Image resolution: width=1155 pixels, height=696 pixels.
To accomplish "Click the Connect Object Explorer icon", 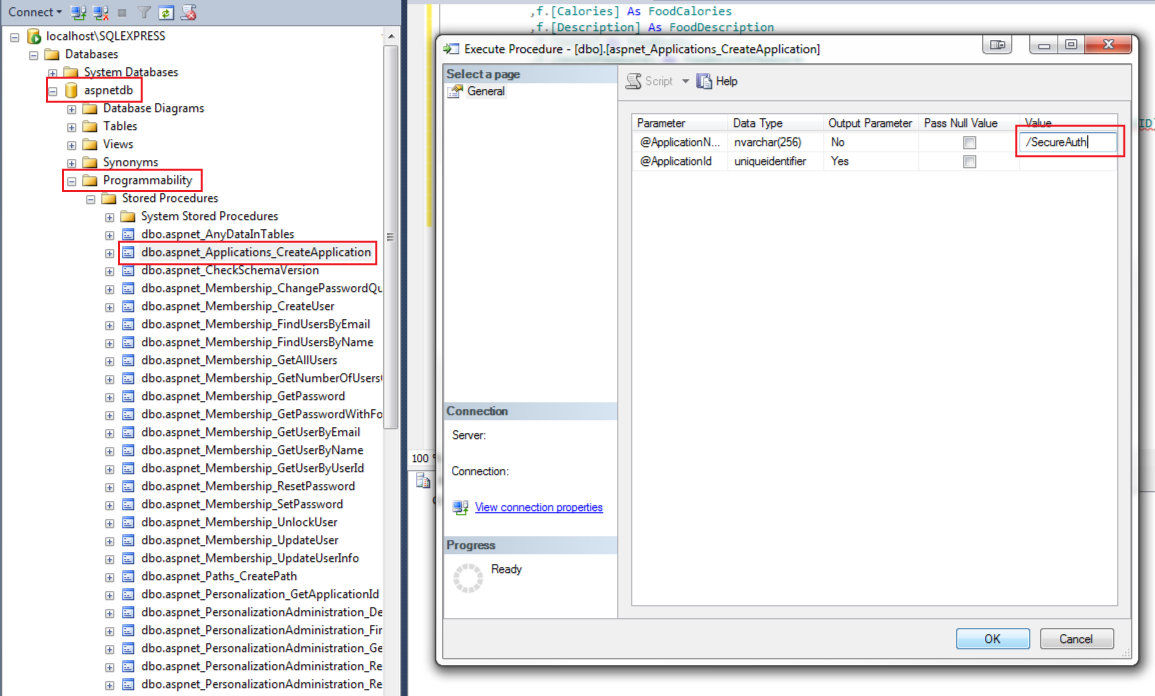I will [x=79, y=13].
